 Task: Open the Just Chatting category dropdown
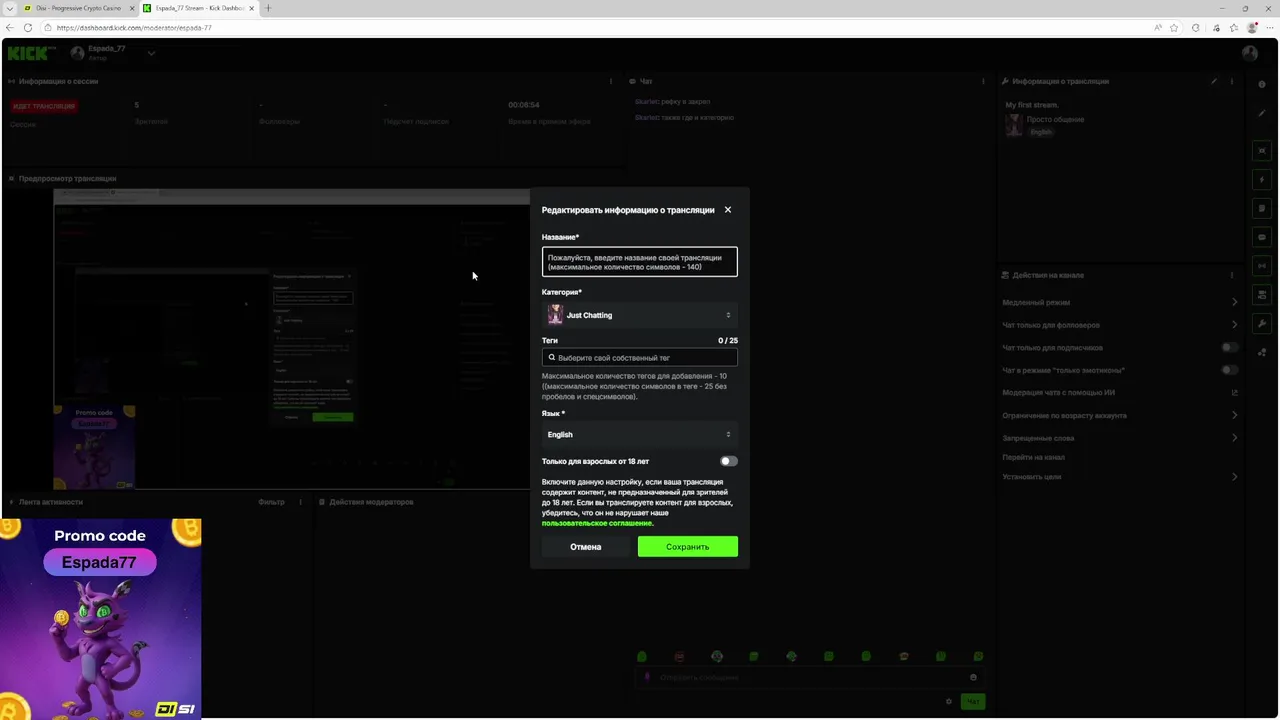click(640, 315)
